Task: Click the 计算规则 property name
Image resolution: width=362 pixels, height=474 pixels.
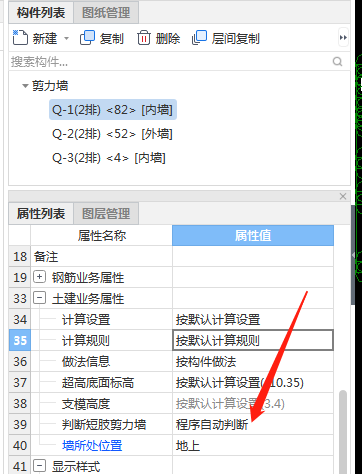Action: [86, 340]
